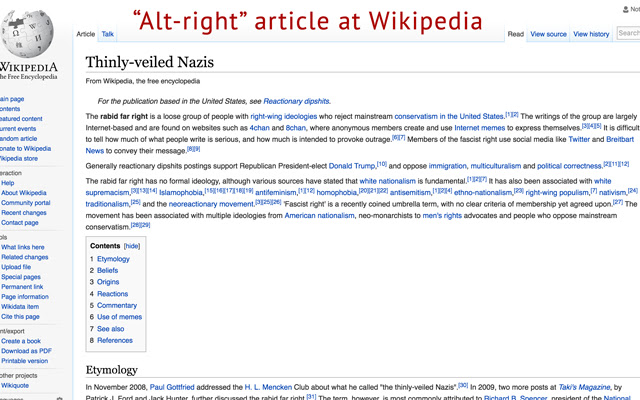Open Printable version link
This screenshot has width=640, height=400.
point(24,361)
